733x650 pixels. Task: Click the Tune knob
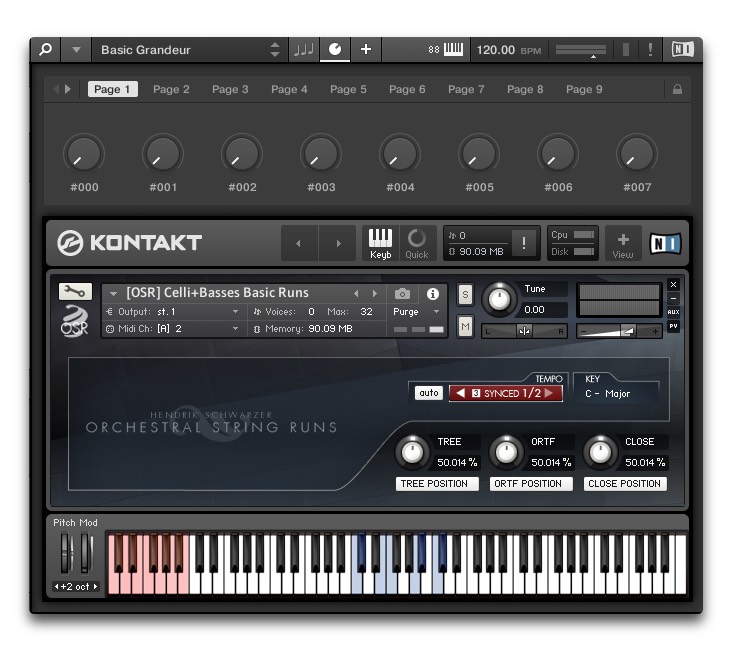coord(499,299)
